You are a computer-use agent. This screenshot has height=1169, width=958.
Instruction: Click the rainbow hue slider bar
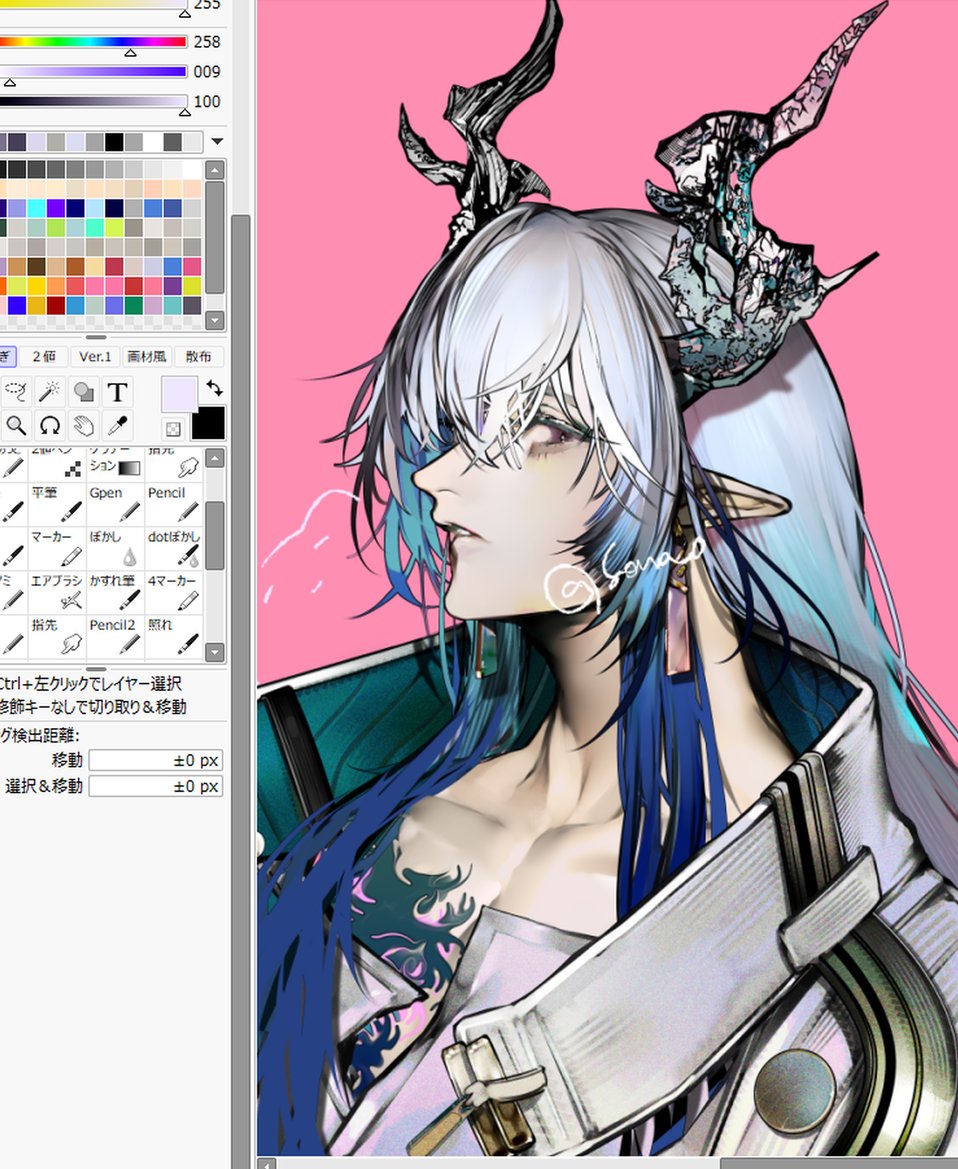[x=92, y=41]
